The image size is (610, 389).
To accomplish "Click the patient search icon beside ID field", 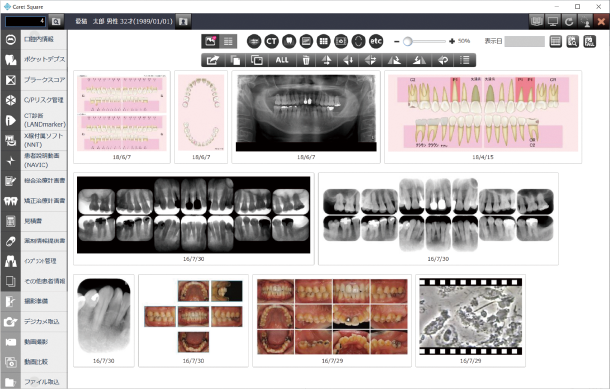I will pos(56,21).
